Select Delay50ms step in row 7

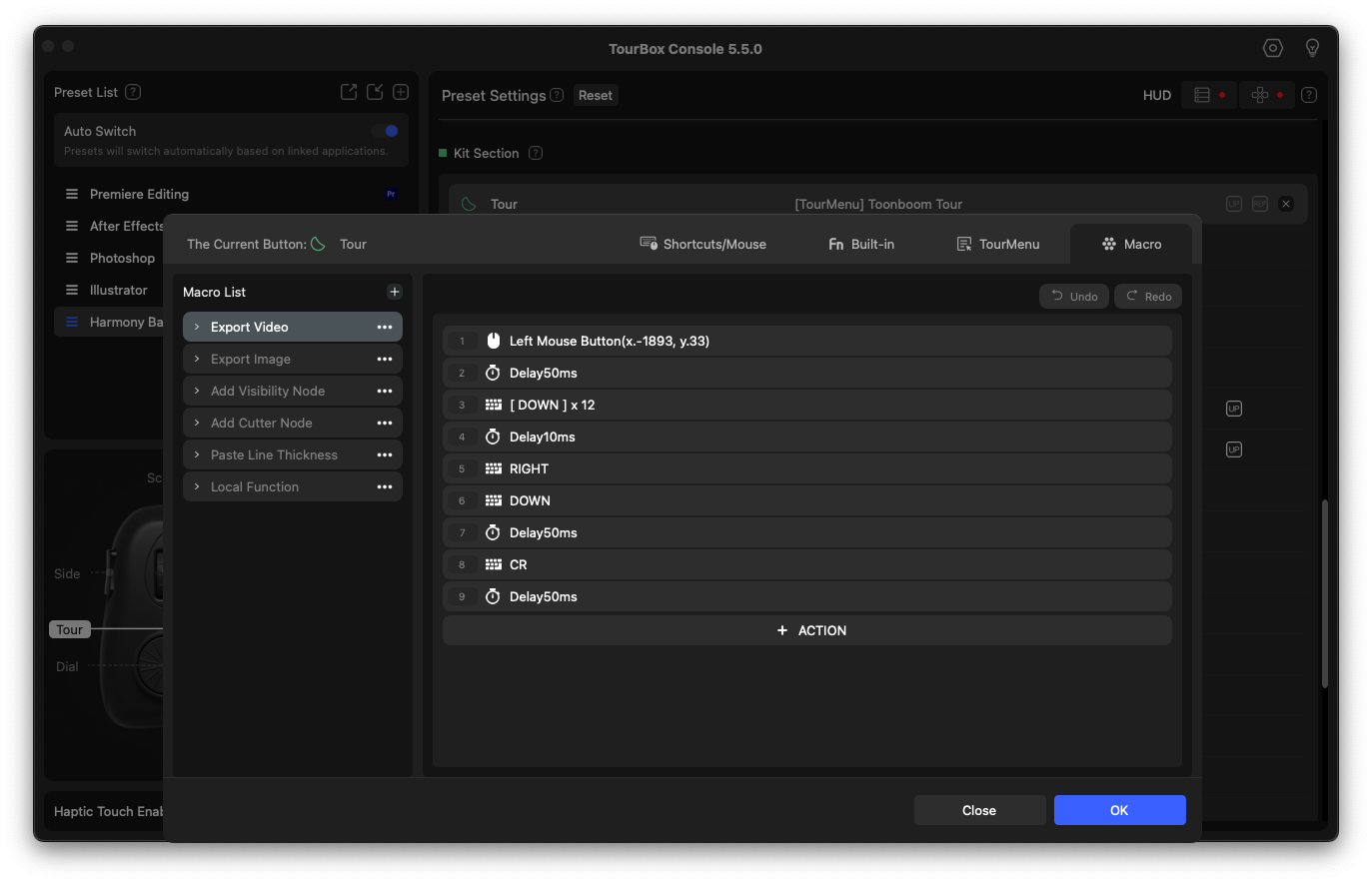(807, 532)
